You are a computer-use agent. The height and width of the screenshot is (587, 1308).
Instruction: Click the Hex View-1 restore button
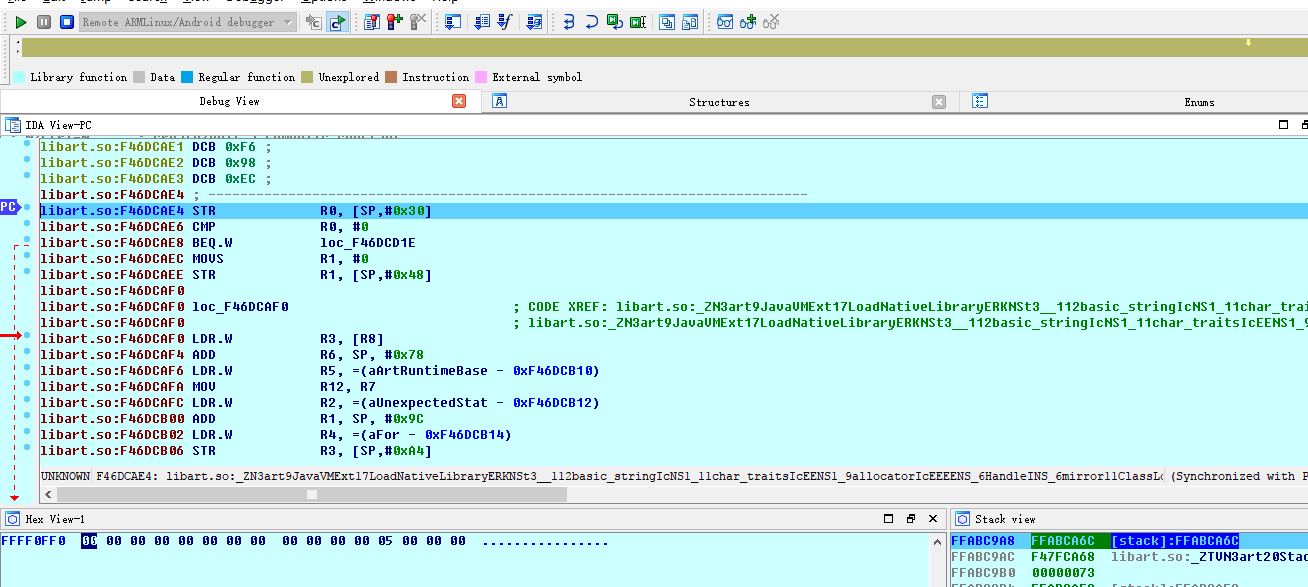[x=911, y=519]
